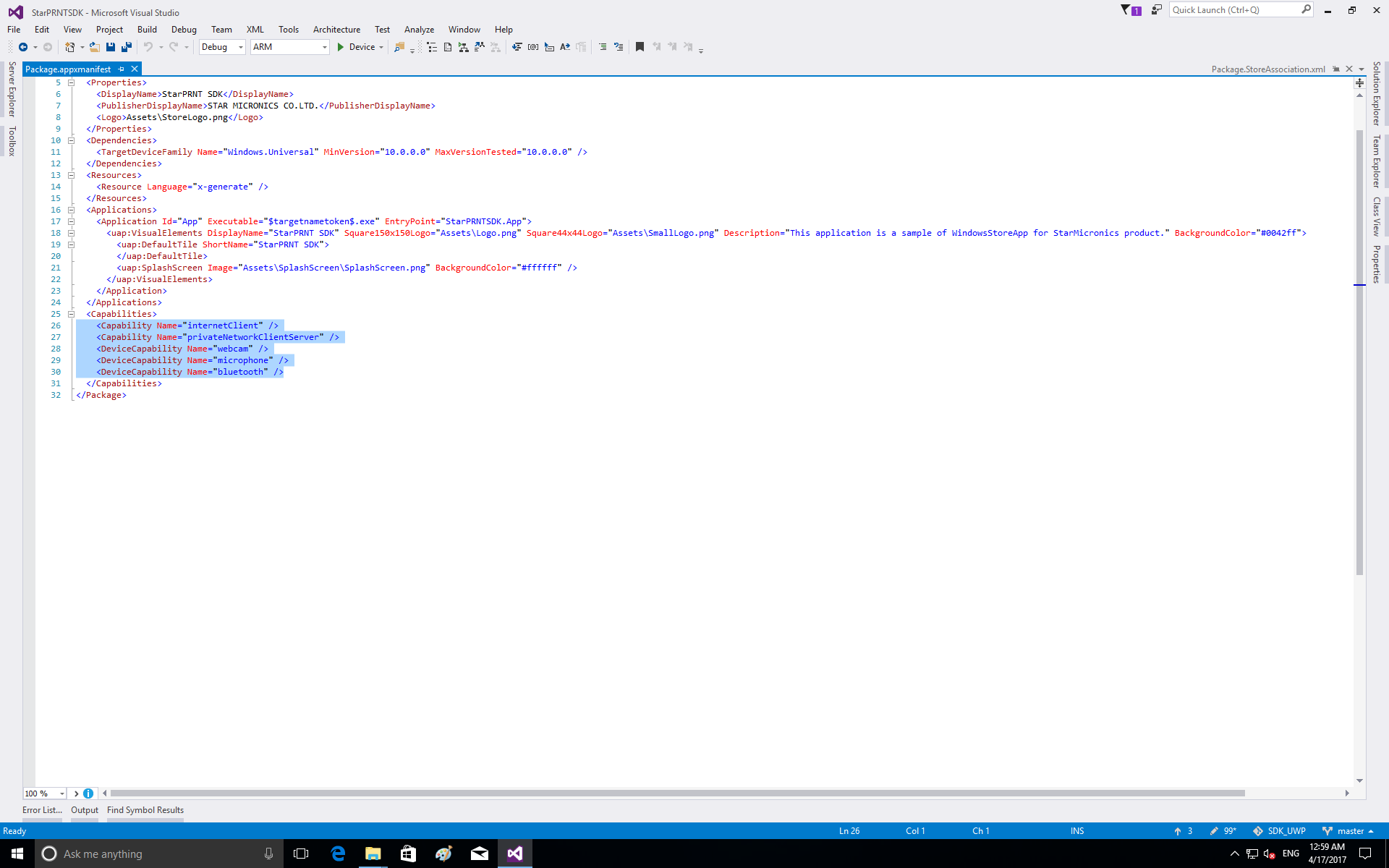Image resolution: width=1389 pixels, height=868 pixels.
Task: Click the uncomment selected lines icon
Action: point(619,47)
